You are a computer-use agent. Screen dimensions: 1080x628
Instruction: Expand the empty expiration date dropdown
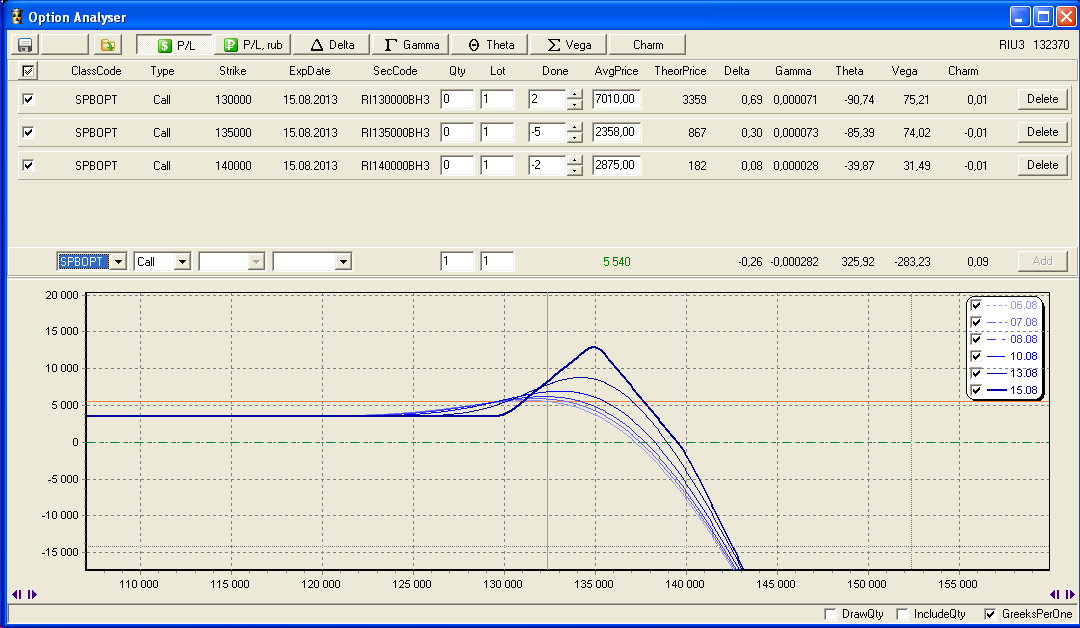click(343, 262)
